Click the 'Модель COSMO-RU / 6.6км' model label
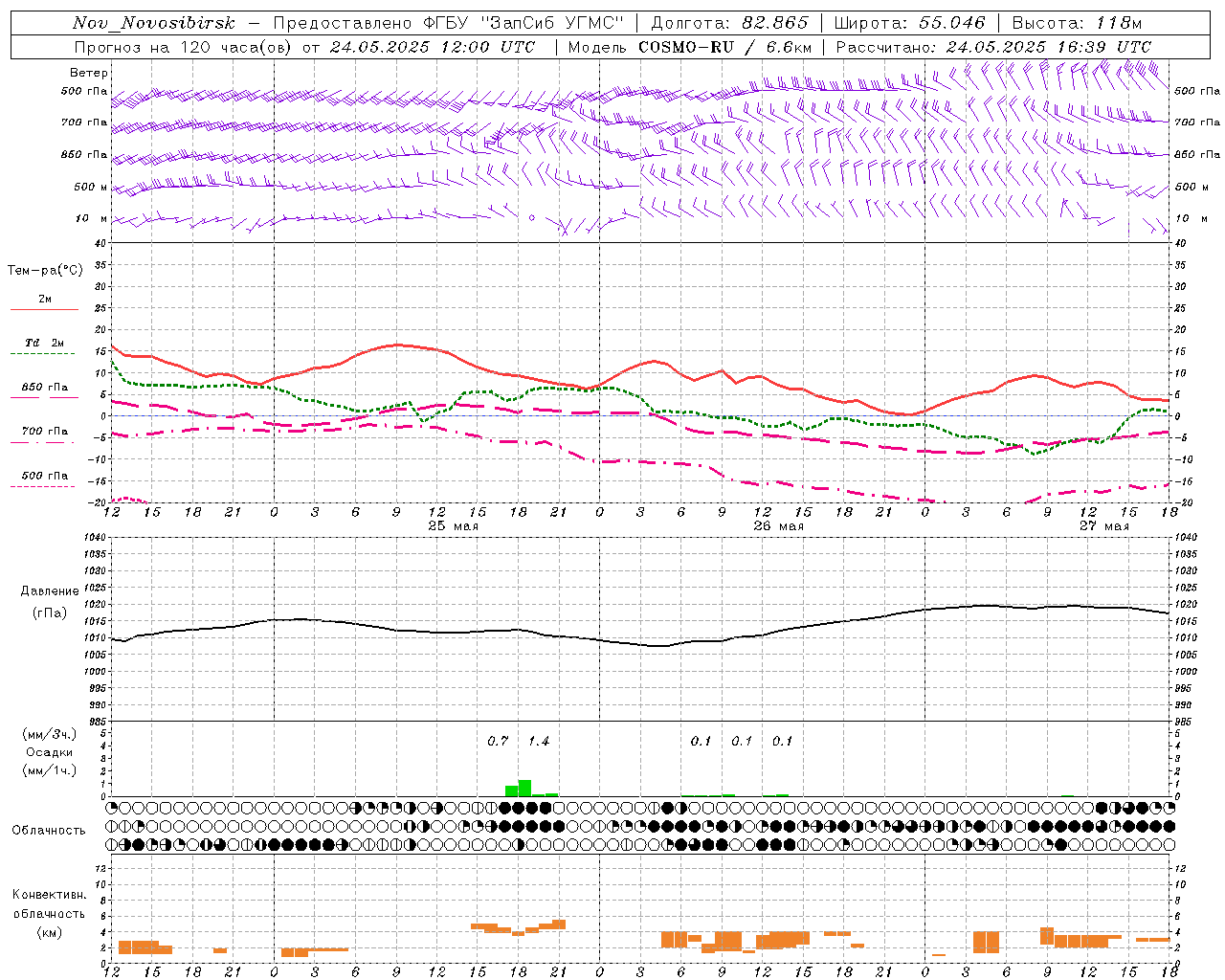This screenshot has width=1225, height=980. pyautogui.click(x=690, y=47)
